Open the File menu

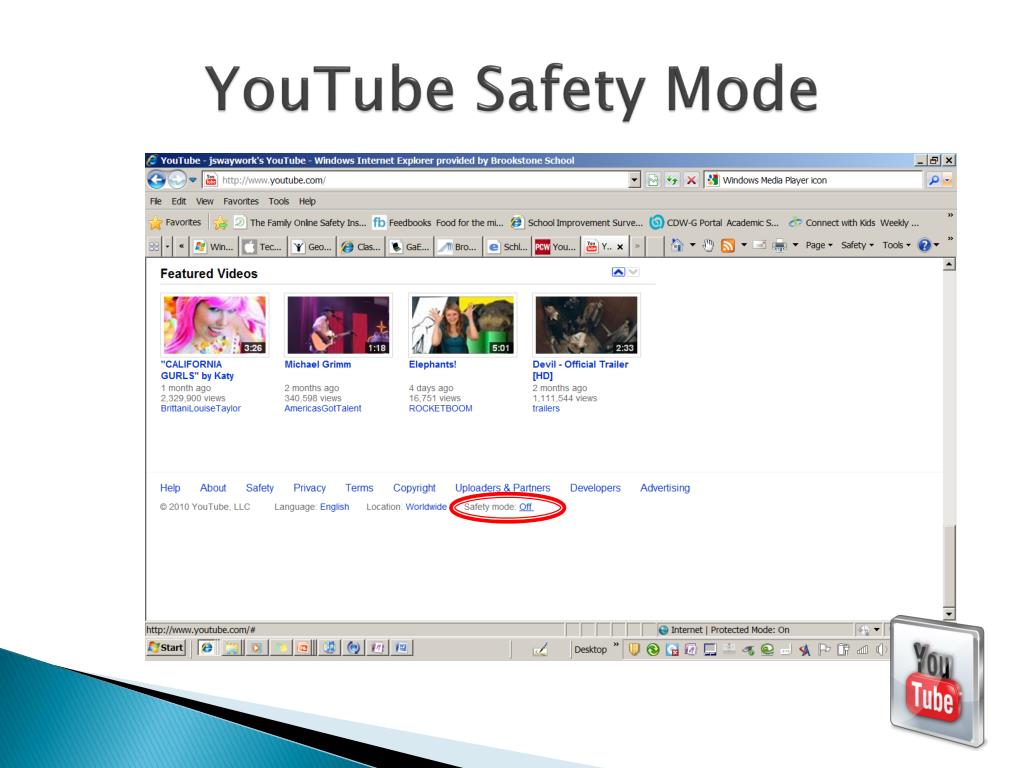155,201
